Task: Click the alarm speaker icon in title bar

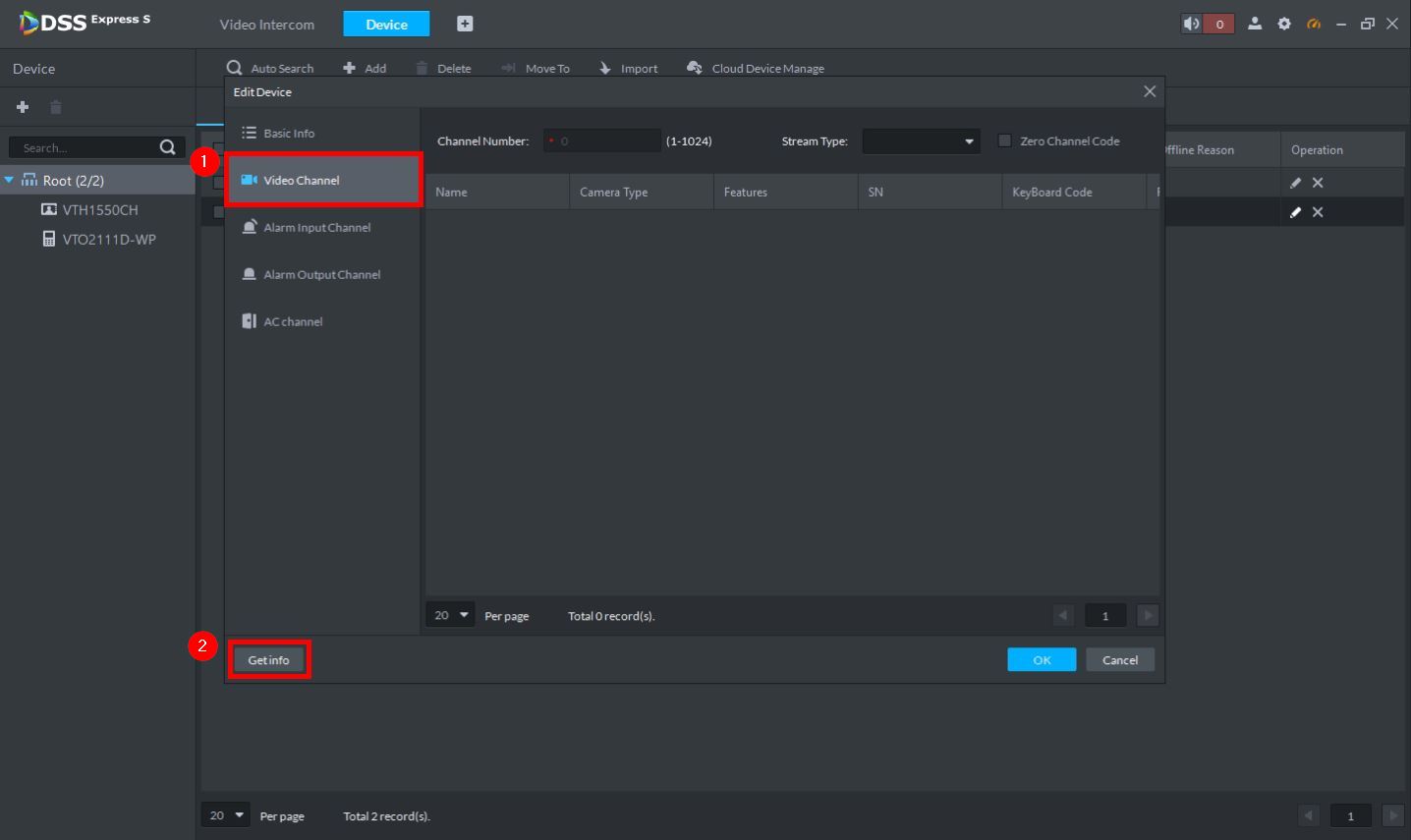Action: (x=1192, y=24)
